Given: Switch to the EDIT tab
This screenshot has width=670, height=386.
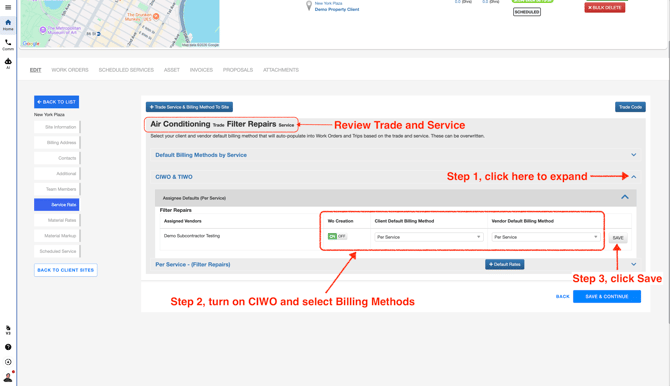Looking at the screenshot, I should (35, 70).
